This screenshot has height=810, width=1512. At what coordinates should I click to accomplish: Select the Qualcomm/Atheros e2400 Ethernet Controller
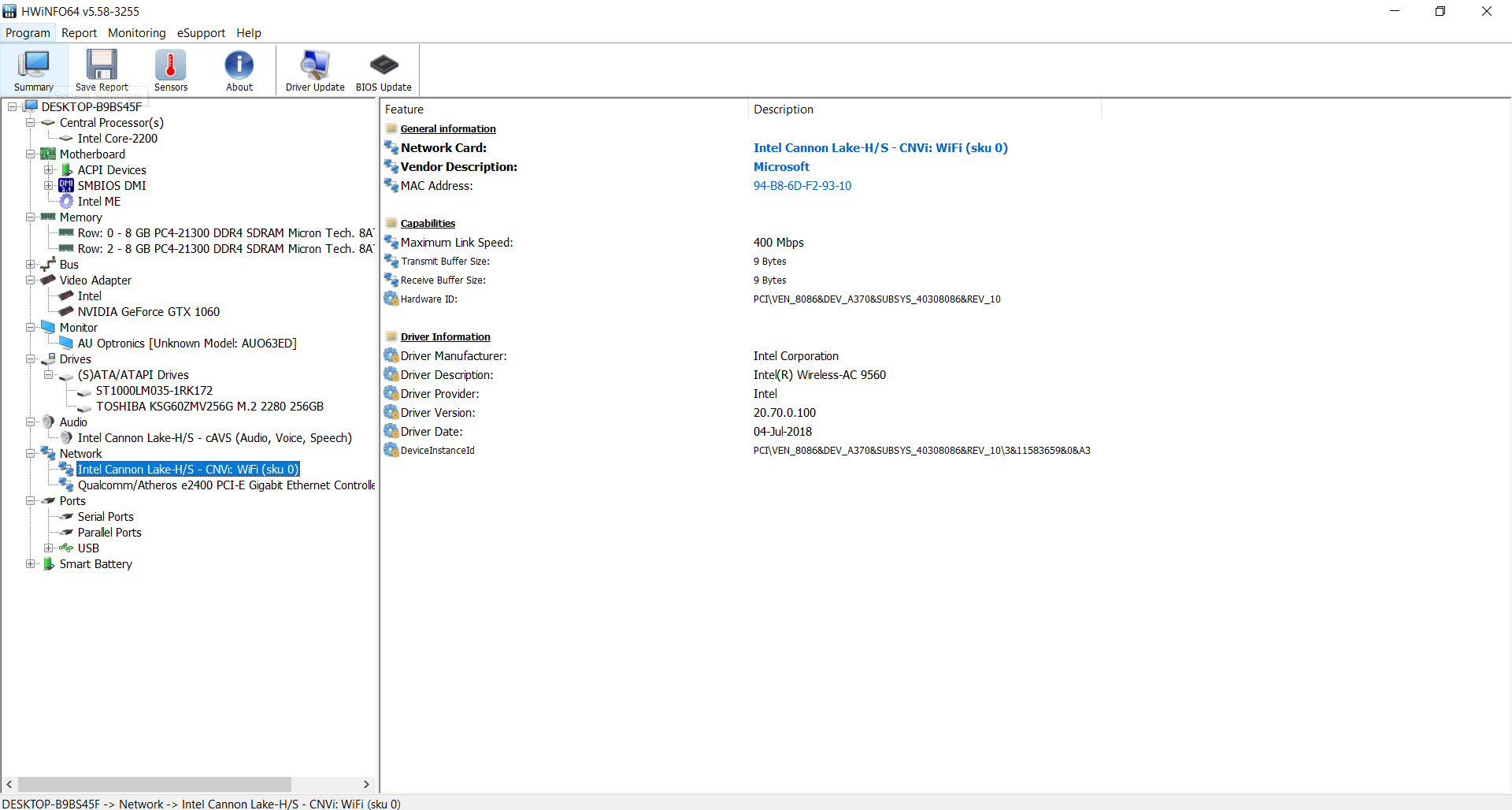pos(226,485)
